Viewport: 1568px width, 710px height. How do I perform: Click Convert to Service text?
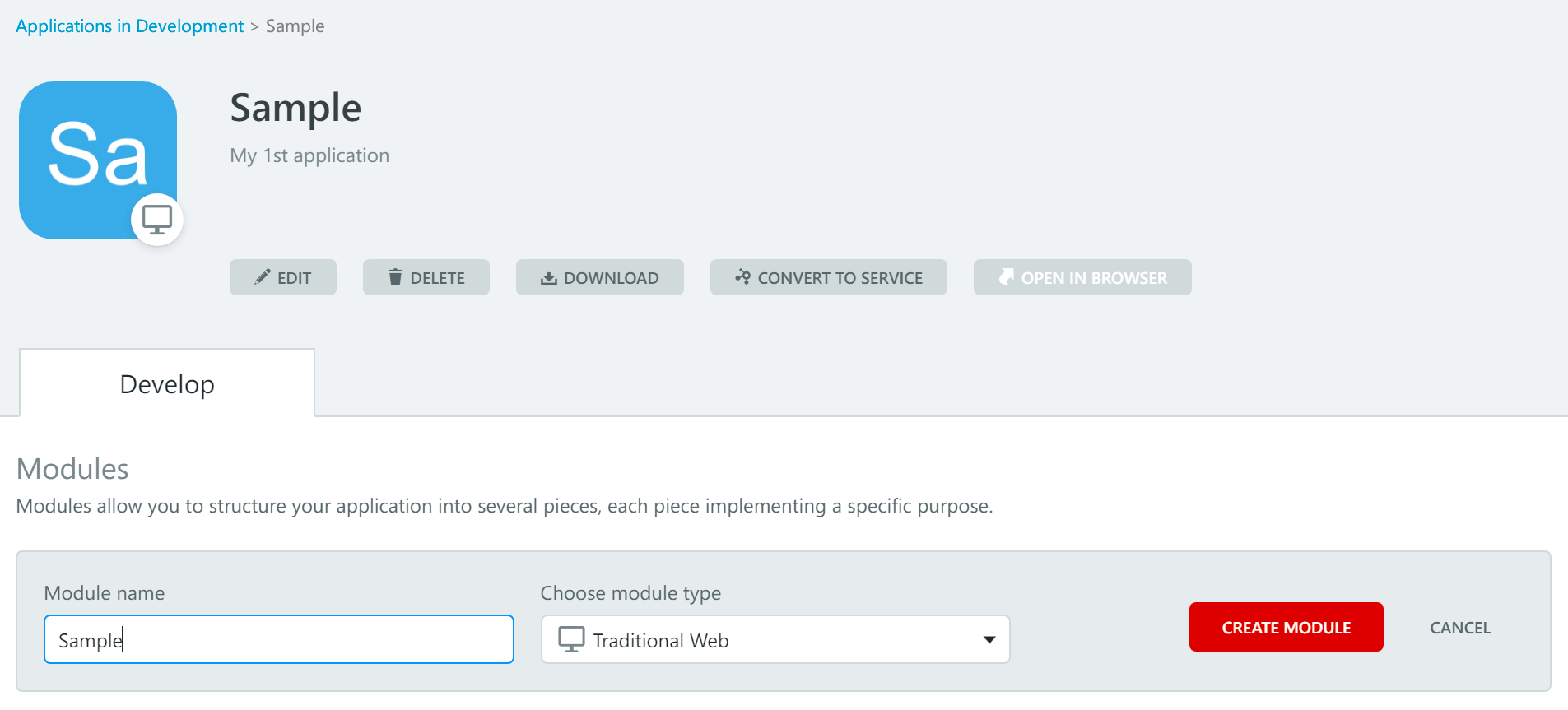tap(840, 278)
